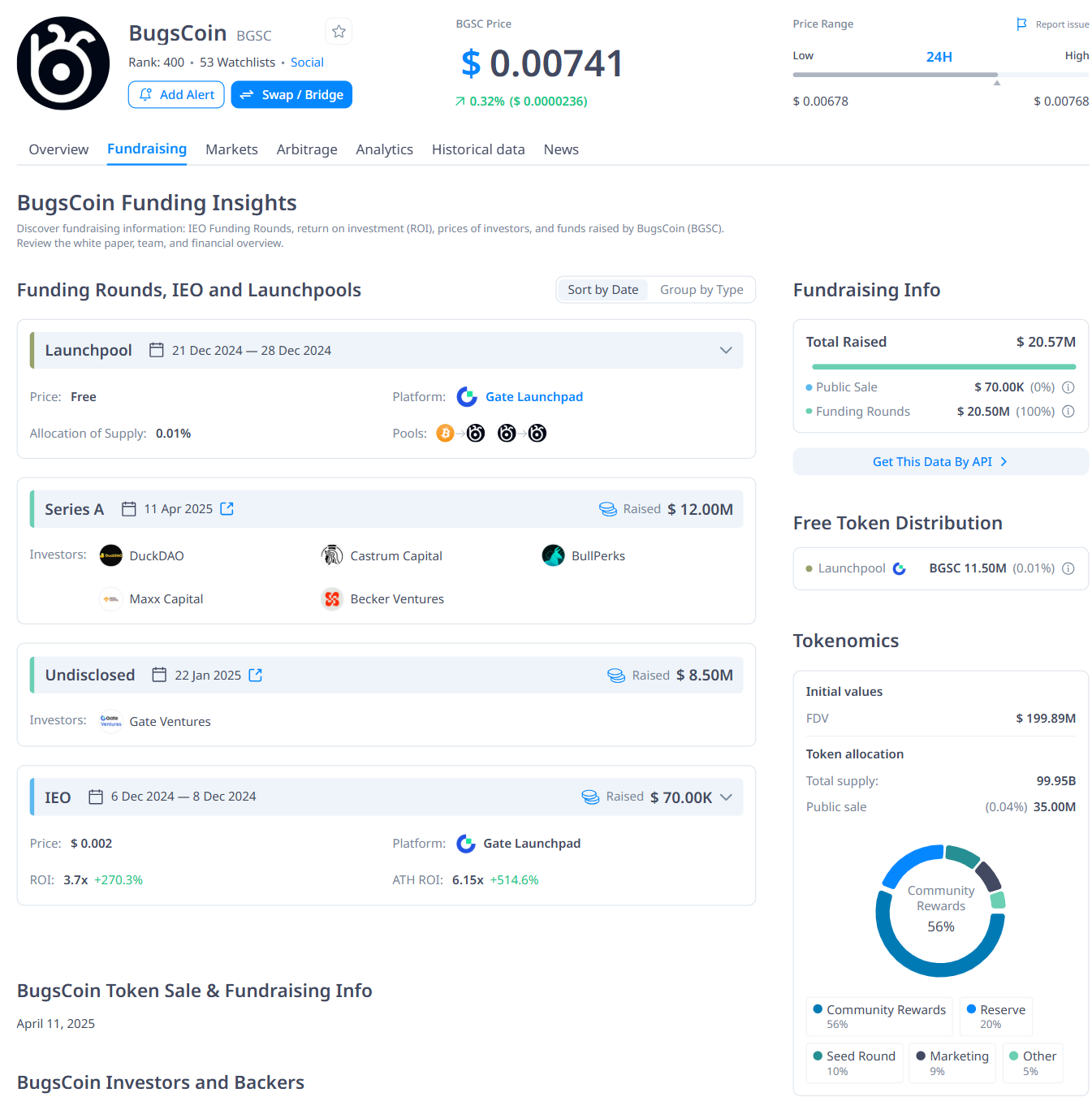Click the coins icon beside Raised $8.50M
Viewport: 1092px width, 1097px height.
pyautogui.click(x=616, y=676)
